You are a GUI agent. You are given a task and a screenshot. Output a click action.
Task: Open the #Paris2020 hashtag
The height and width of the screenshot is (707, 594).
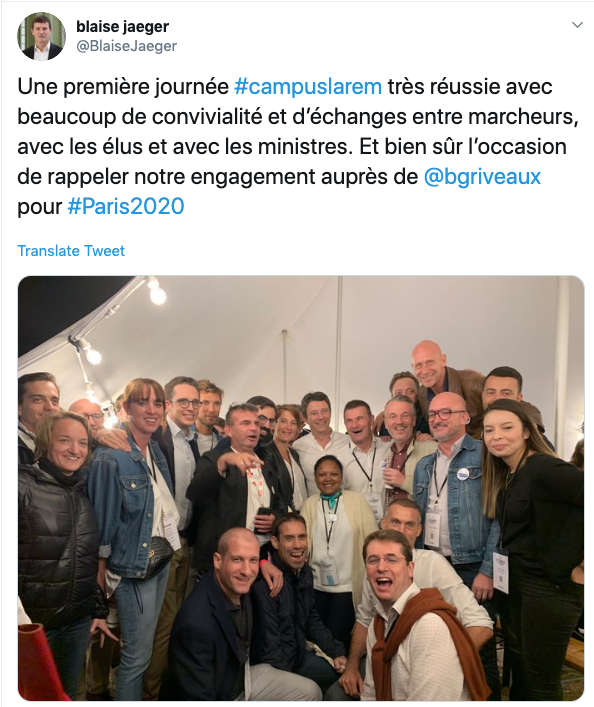coord(126,207)
